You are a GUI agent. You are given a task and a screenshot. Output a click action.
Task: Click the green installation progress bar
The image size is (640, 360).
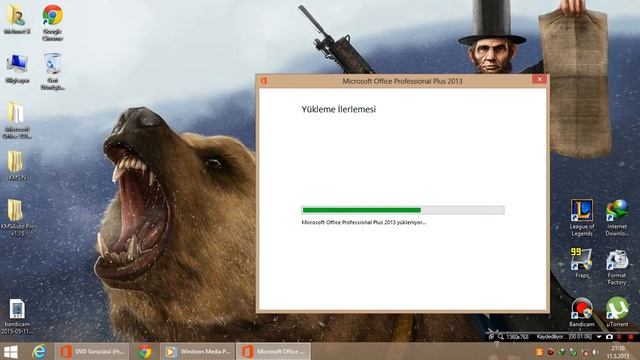pos(403,210)
